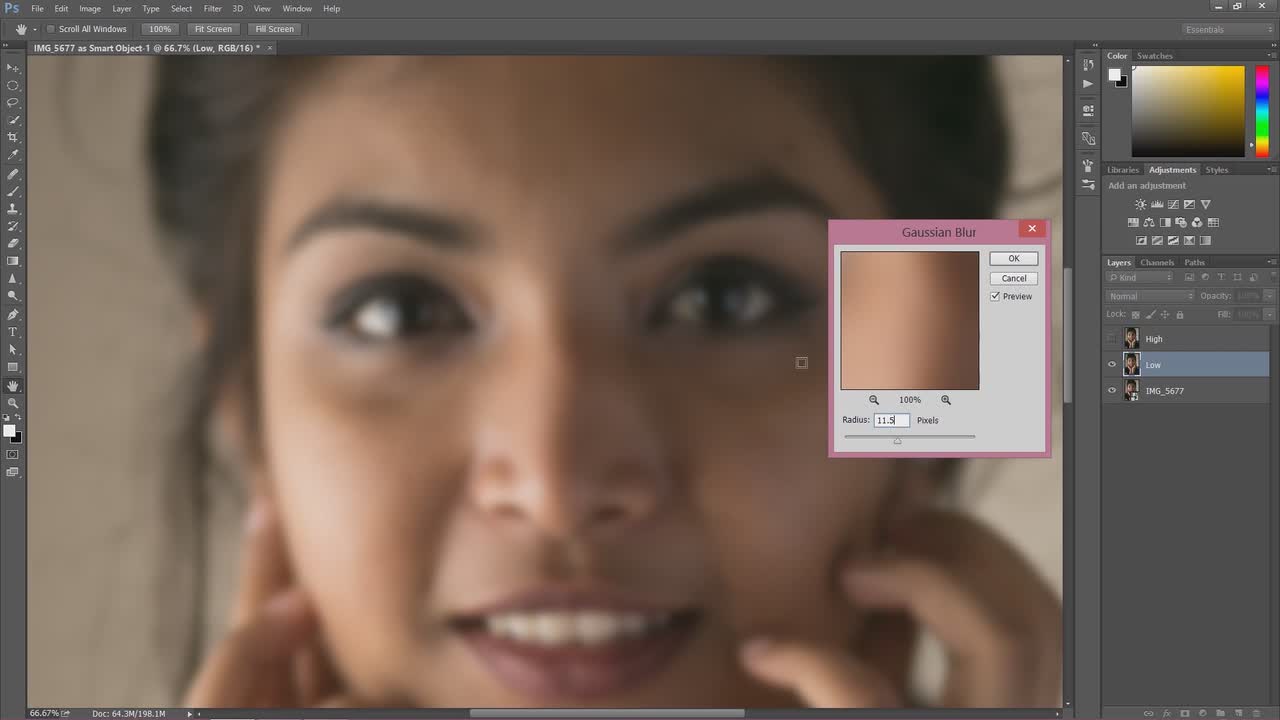Select the Lasso tool
The width and height of the screenshot is (1280, 720).
(13, 102)
